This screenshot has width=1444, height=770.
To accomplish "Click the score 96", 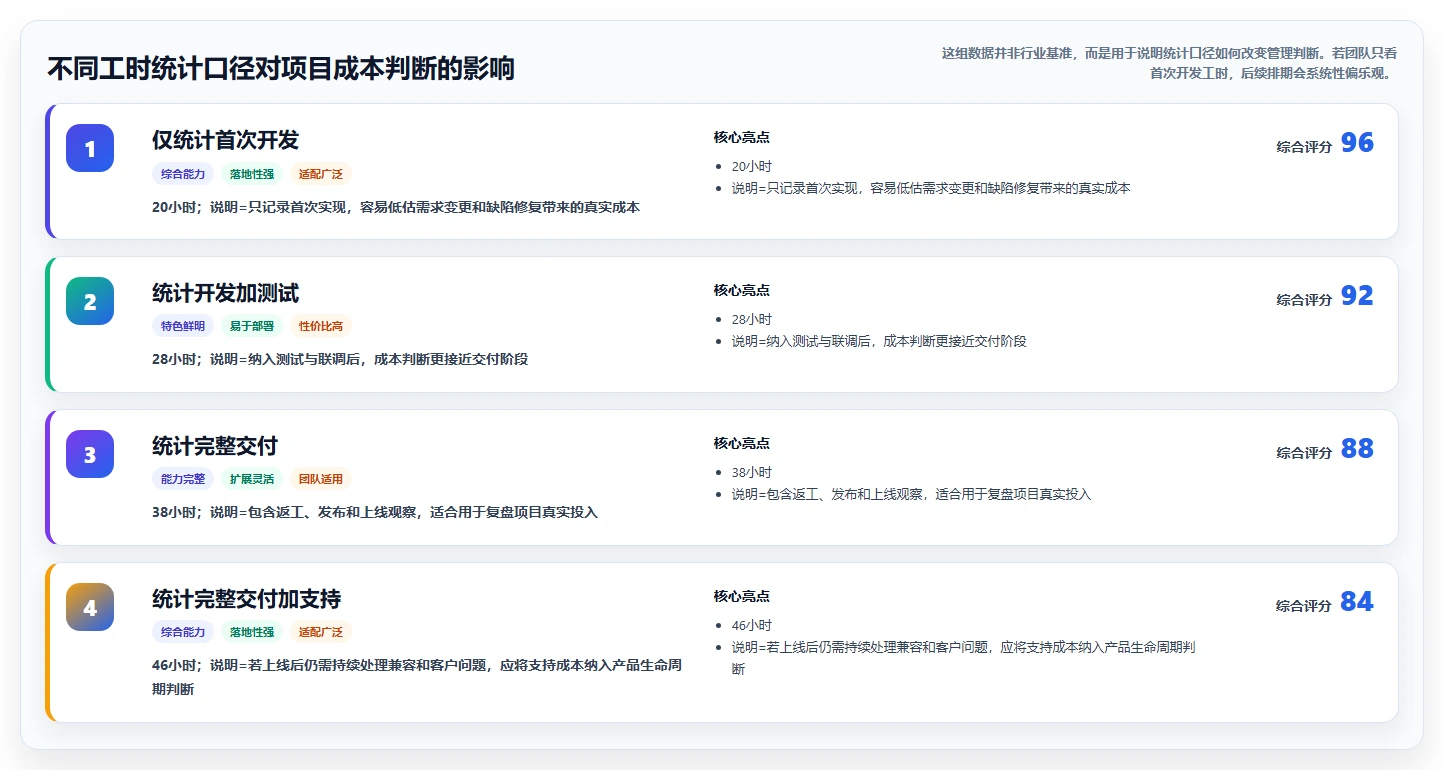I will click(1357, 143).
